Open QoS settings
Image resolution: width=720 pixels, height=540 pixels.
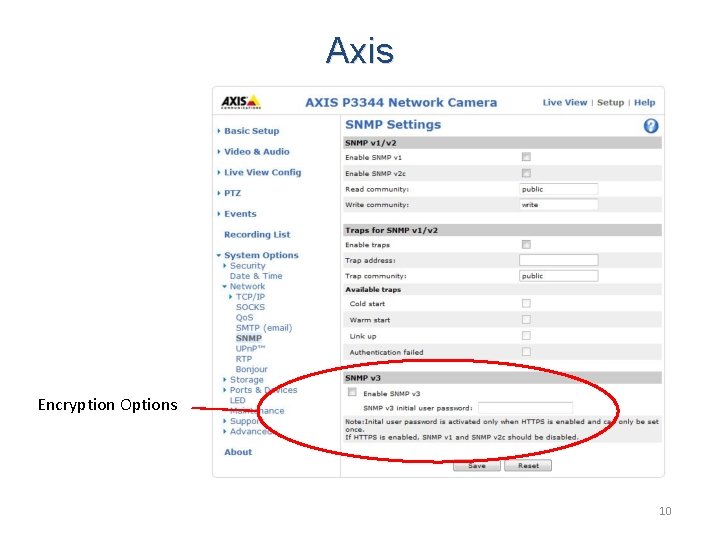(x=244, y=317)
